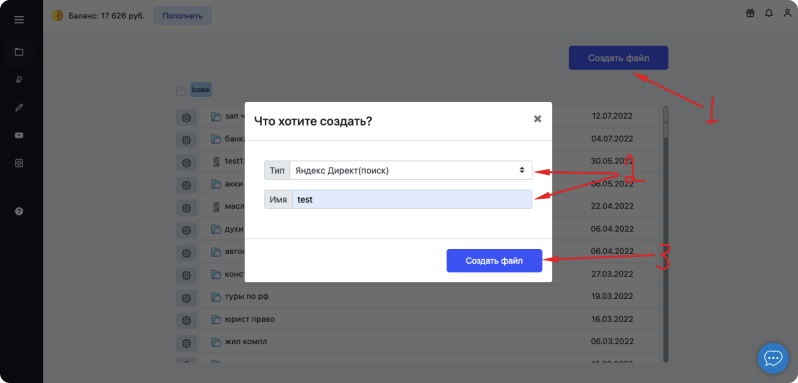This screenshot has width=798, height=383.
Task: Open the ruble payments icon in sidebar
Action: tap(19, 79)
